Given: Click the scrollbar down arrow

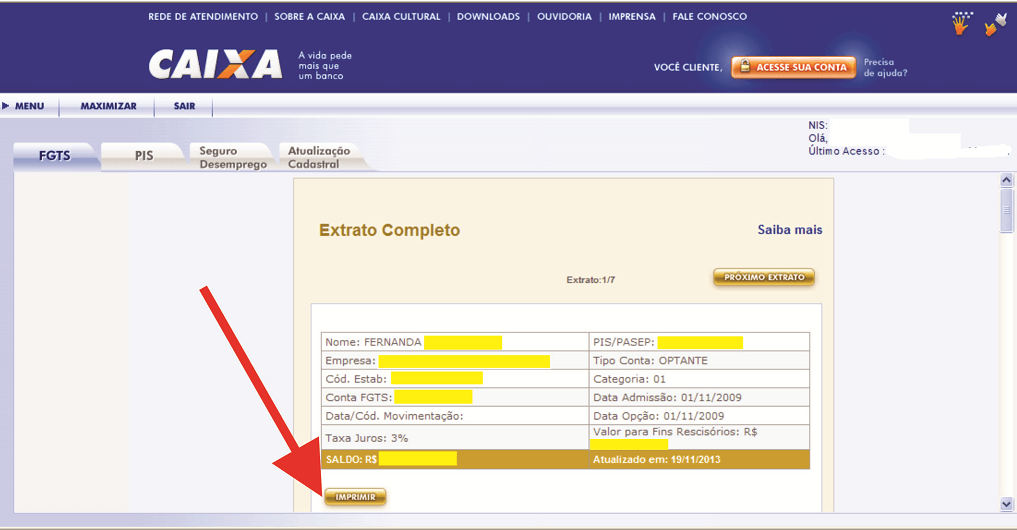Looking at the screenshot, I should coord(1006,503).
